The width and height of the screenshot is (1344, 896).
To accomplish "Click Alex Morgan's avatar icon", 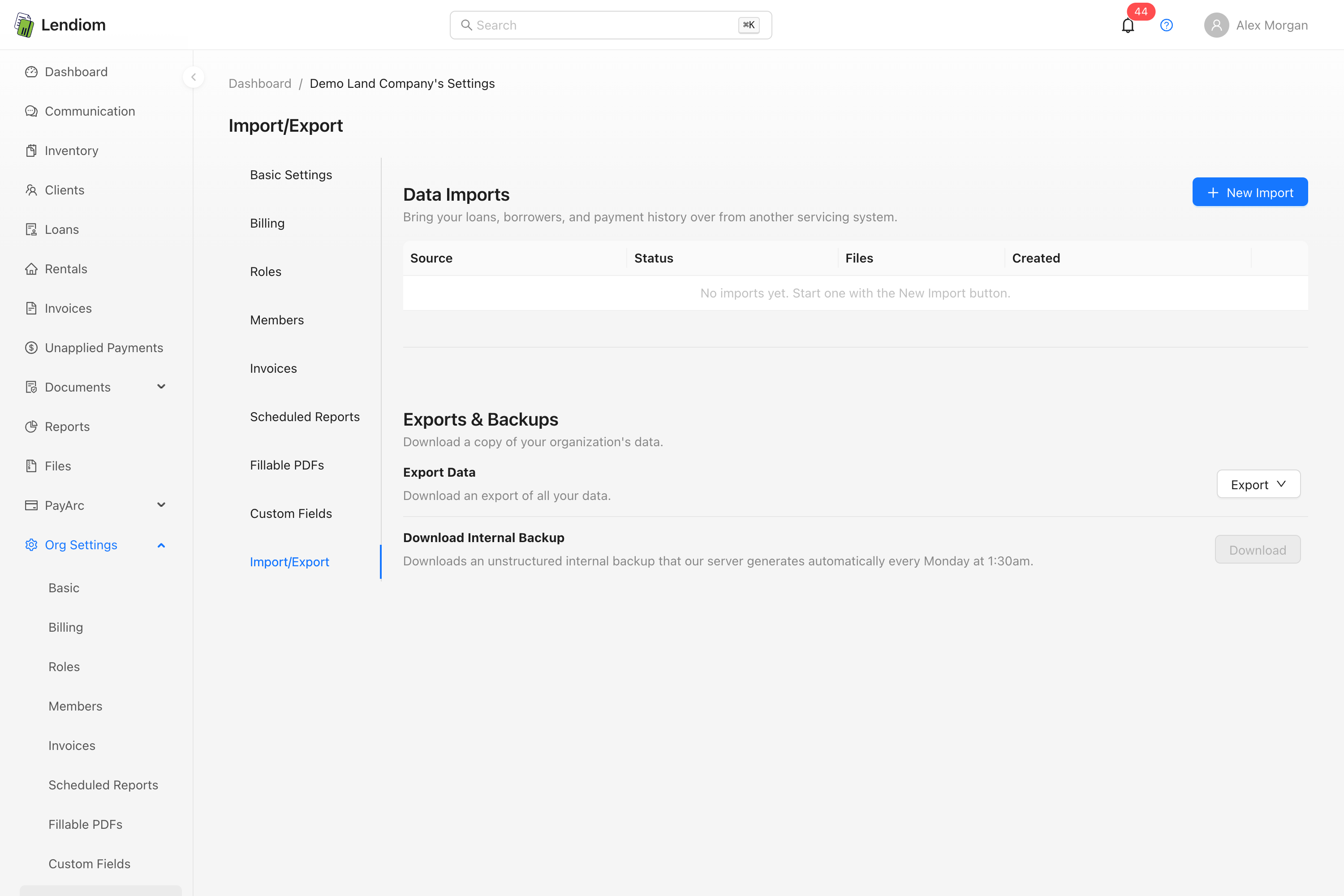I will [1216, 25].
